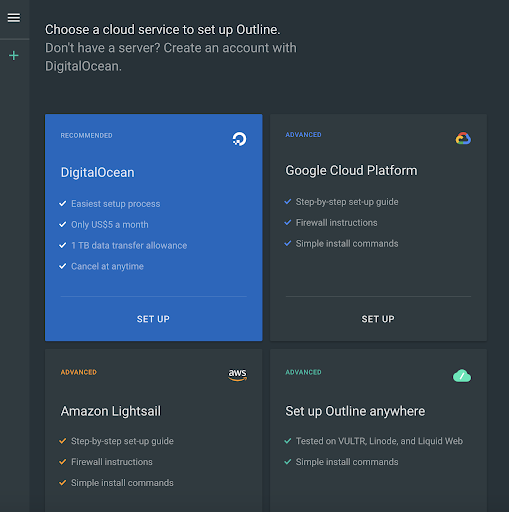Viewport: 509px width, 512px height.
Task: Click 'Tested on VULTR, Linode, and Liquid Web'
Action: (x=379, y=441)
